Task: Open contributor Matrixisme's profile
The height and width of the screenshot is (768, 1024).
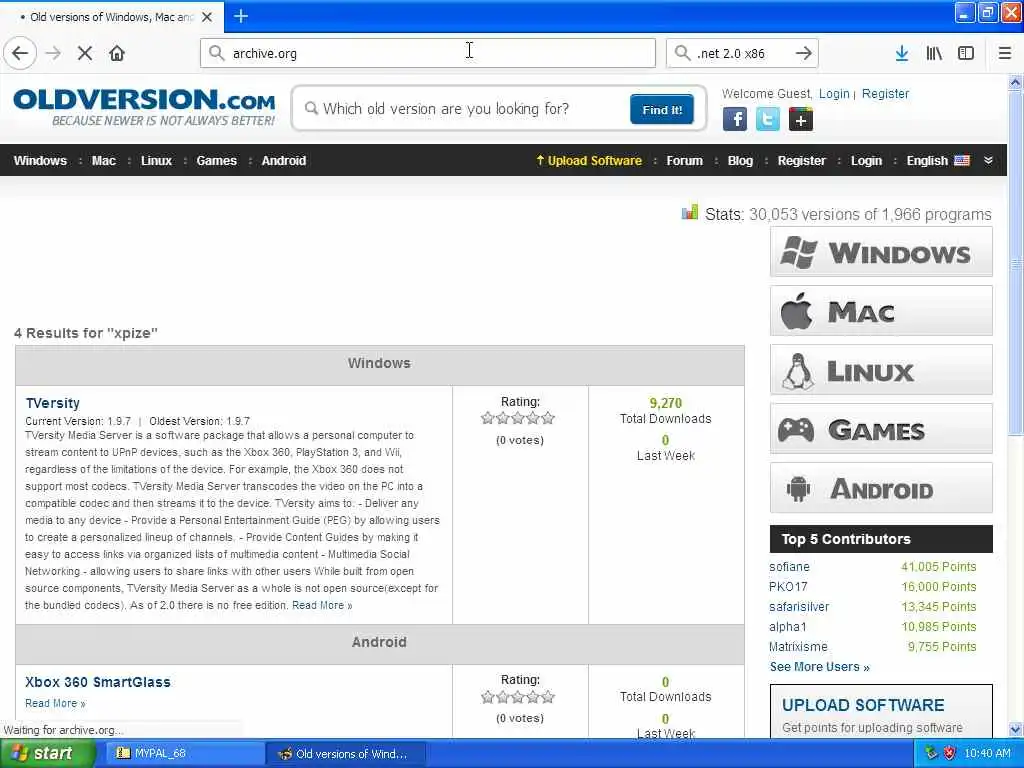Action: coord(798,647)
